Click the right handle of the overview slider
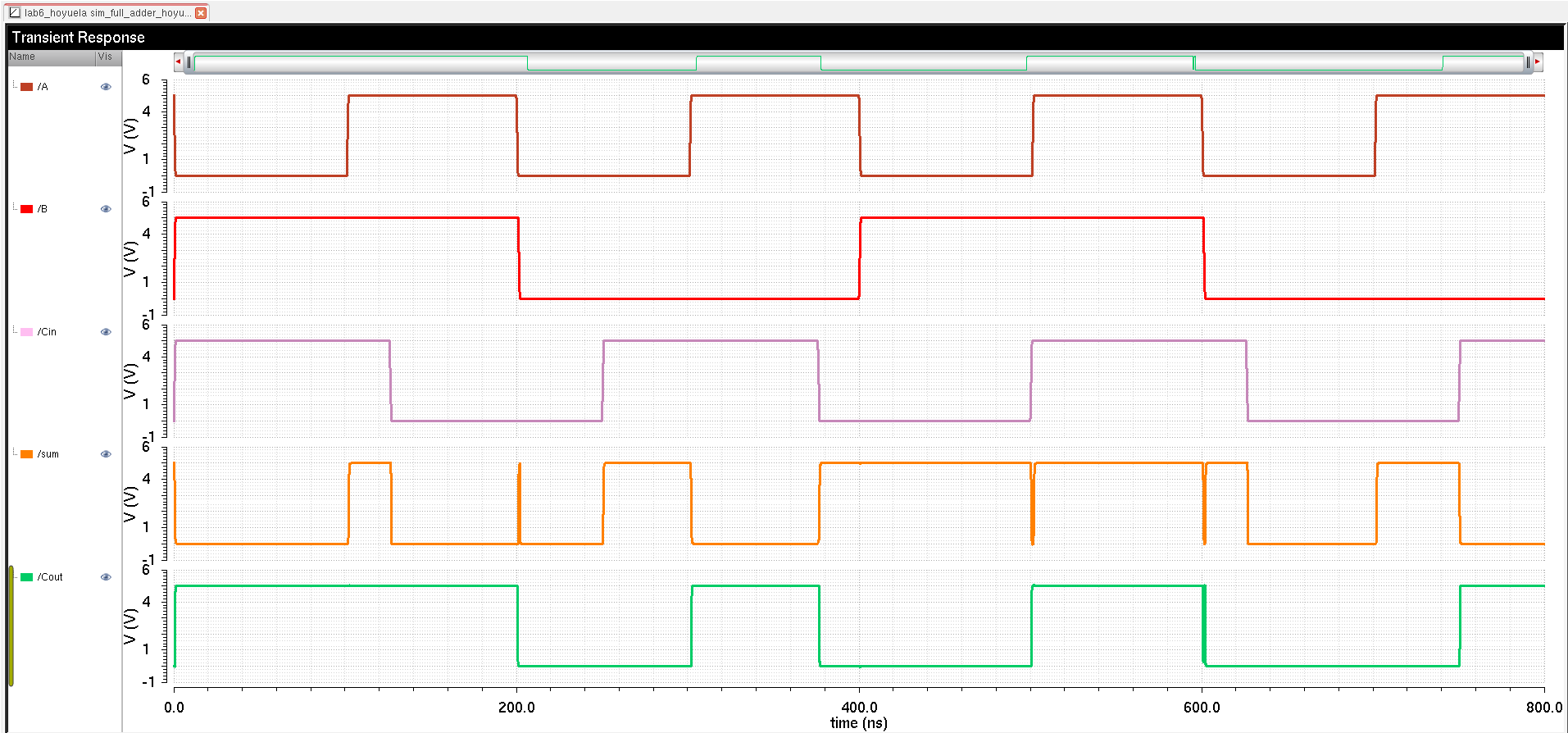Image resolution: width=1568 pixels, height=733 pixels. point(1528,62)
